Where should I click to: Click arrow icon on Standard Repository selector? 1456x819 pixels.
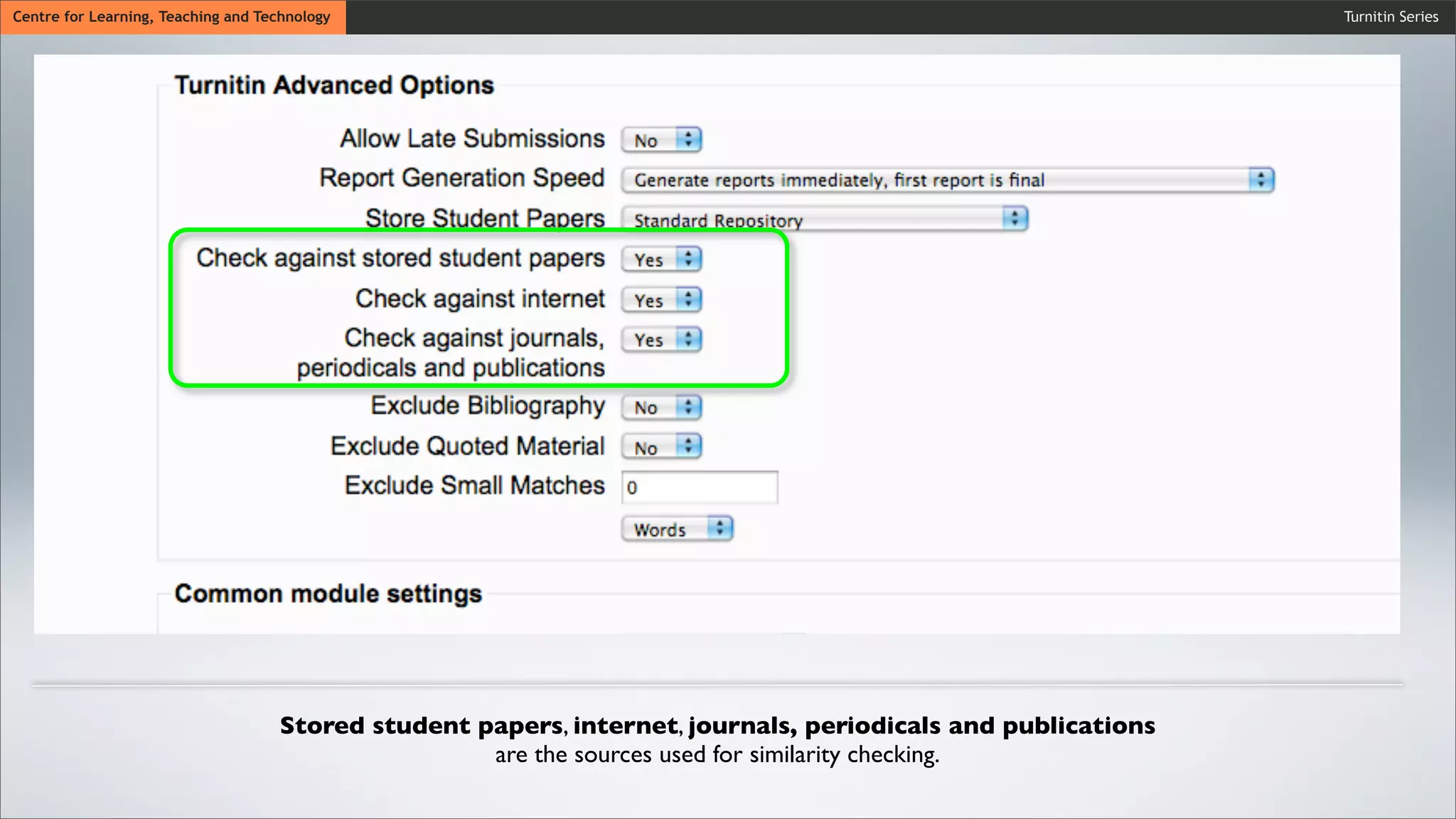point(1015,218)
